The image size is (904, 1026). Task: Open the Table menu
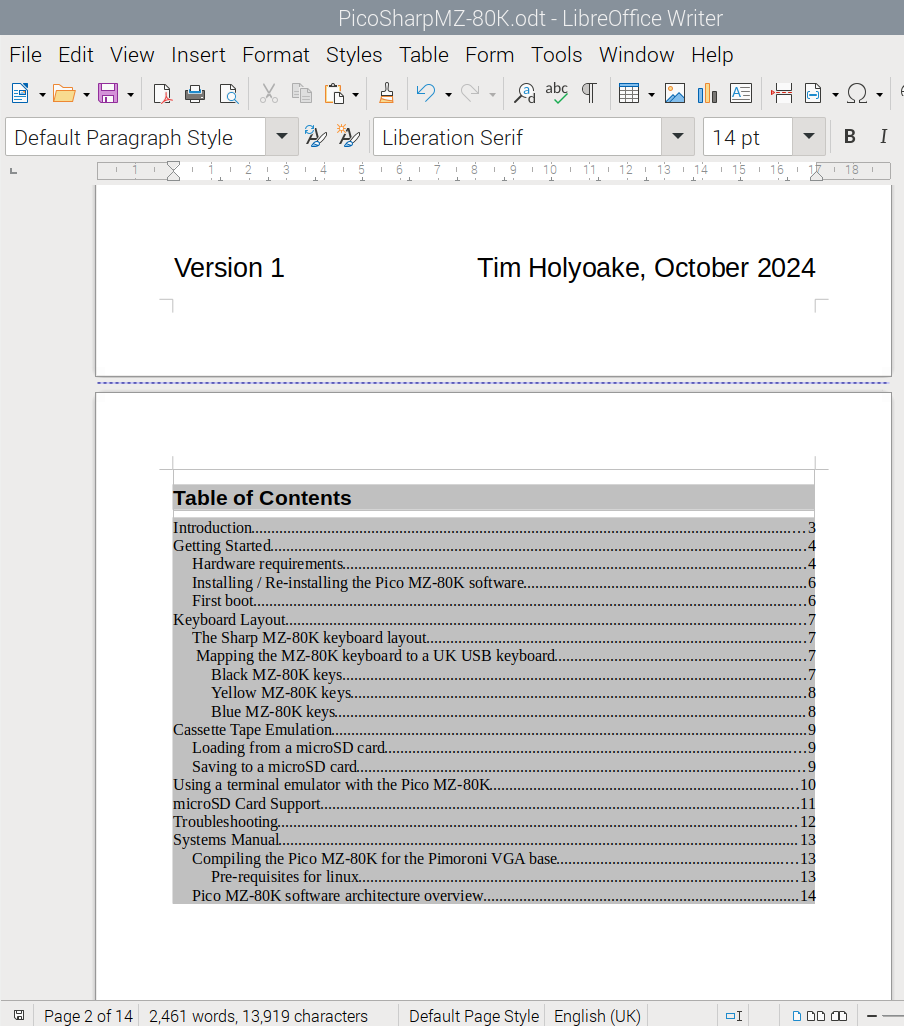point(424,55)
